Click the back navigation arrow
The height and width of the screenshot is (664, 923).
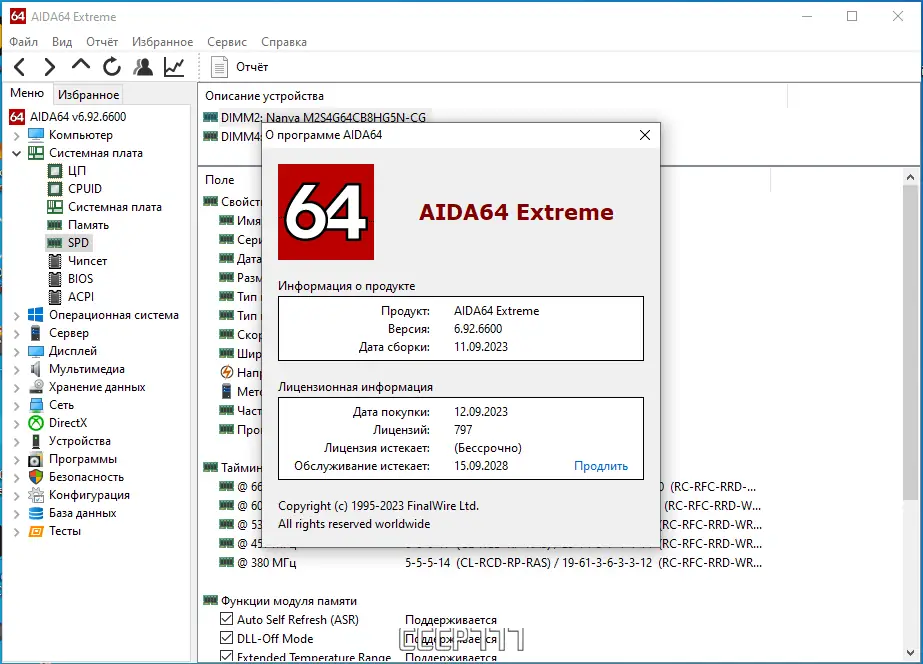point(18,66)
